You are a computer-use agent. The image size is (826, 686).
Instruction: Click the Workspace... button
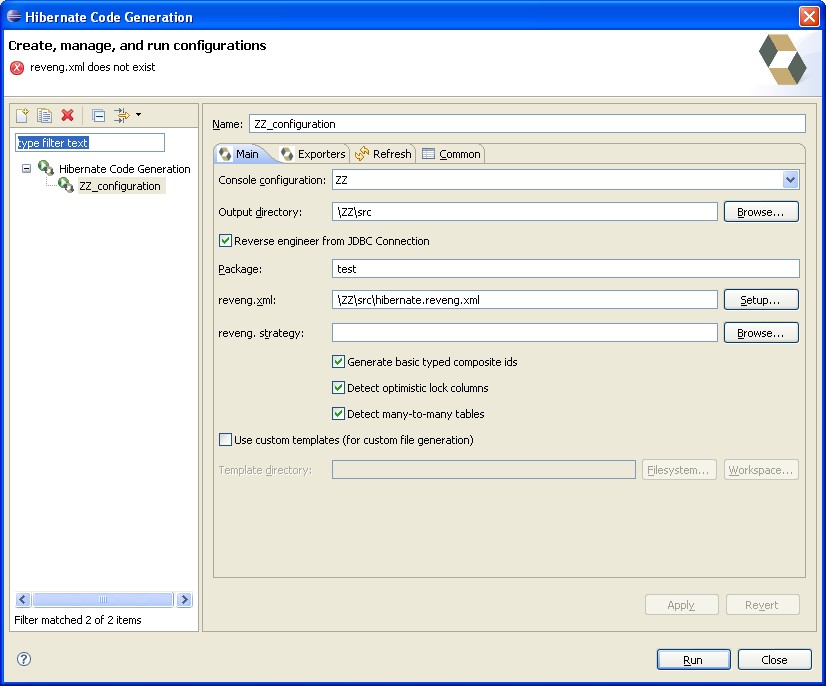[761, 470]
